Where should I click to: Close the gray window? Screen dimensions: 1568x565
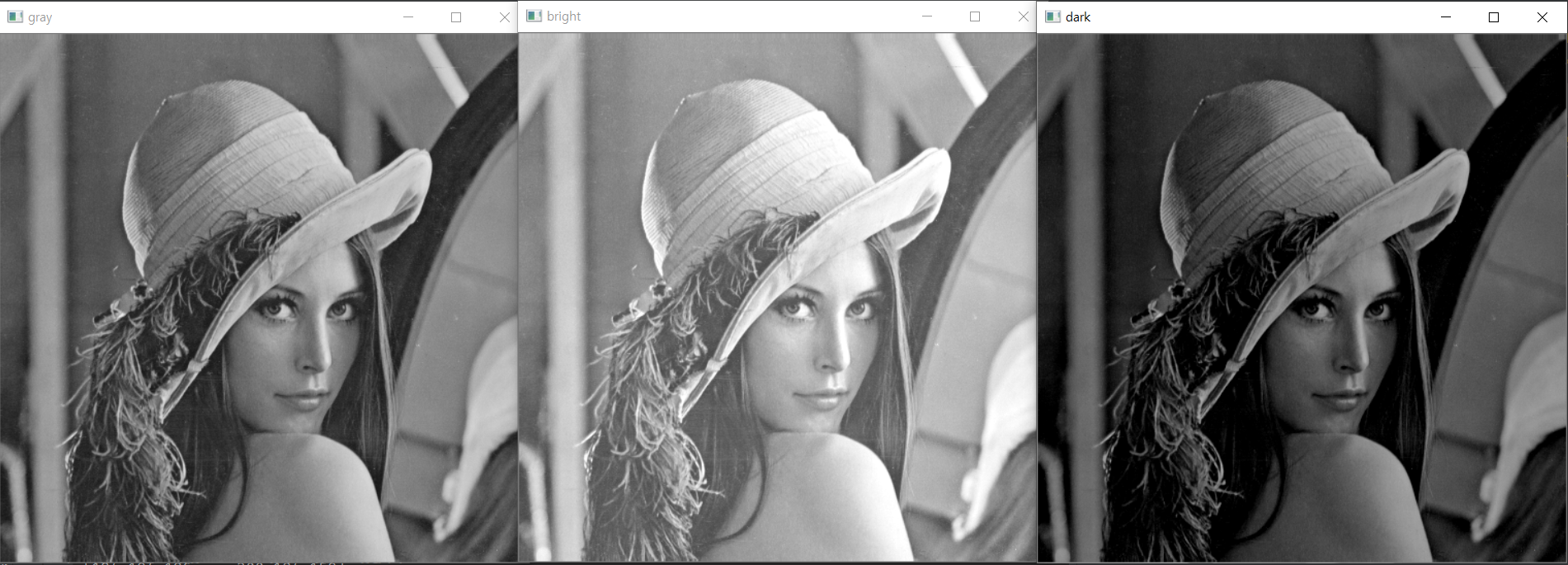504,16
